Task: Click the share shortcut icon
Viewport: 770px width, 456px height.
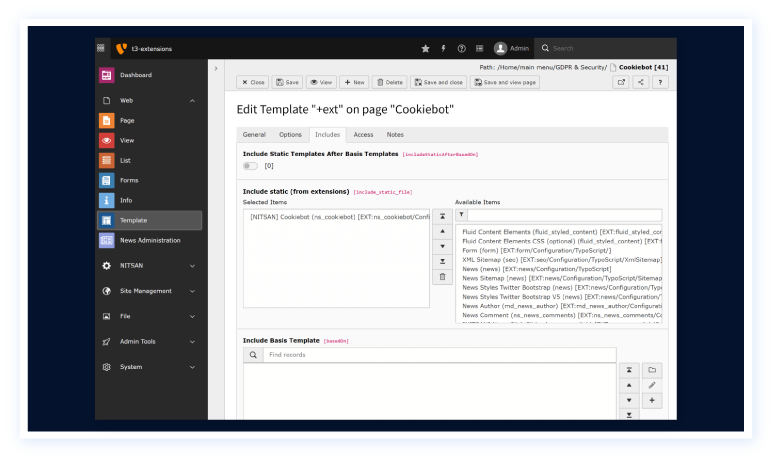Action: [x=640, y=82]
